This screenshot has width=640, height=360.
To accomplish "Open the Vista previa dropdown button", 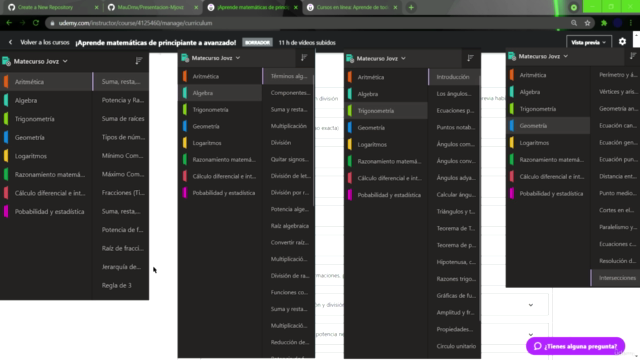I will (588, 42).
